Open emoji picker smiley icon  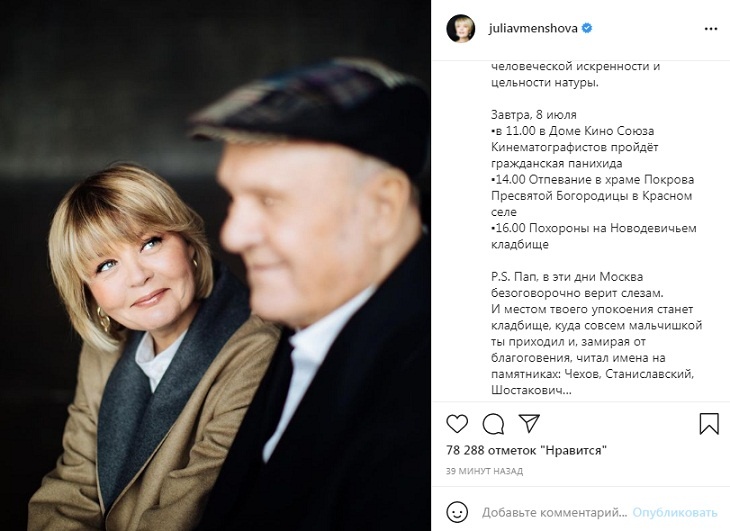pyautogui.click(x=457, y=512)
